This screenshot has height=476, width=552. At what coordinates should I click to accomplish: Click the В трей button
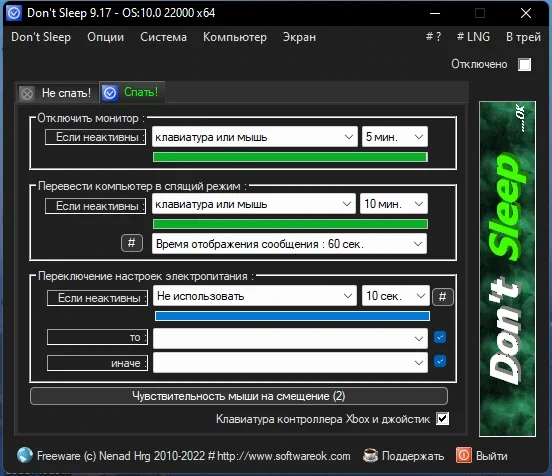(523, 37)
